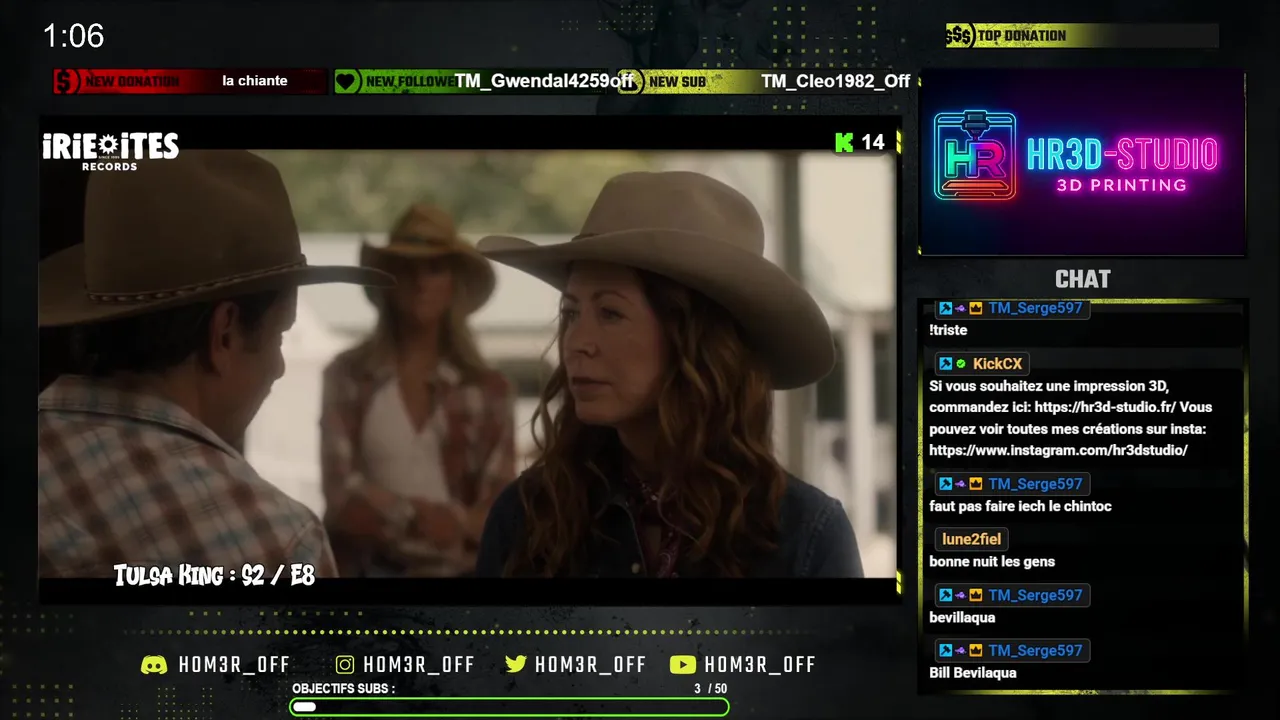This screenshot has width=1280, height=720.
Task: Click the crown badge above "!triste" message
Action: coord(976,308)
